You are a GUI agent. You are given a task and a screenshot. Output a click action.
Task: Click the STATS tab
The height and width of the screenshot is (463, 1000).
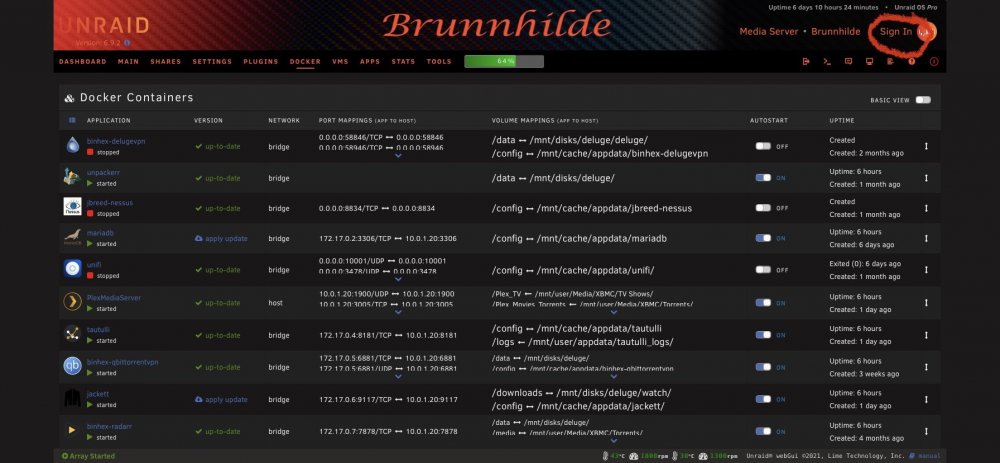(403, 62)
